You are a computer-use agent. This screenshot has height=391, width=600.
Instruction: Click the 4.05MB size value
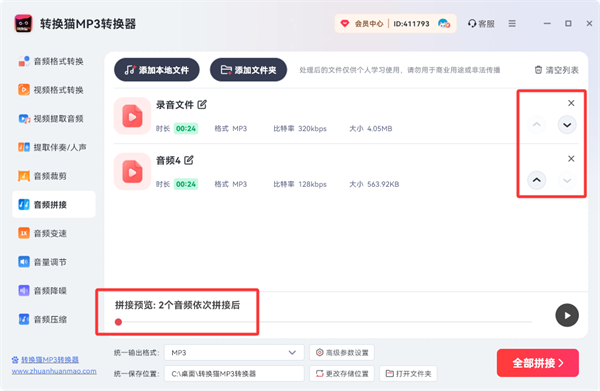[x=380, y=129]
